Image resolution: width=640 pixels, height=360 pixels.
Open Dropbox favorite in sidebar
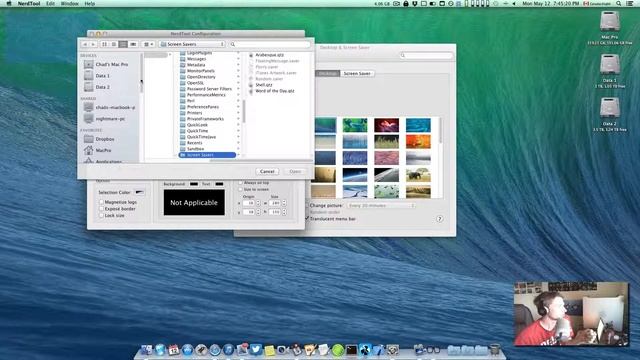[x=99, y=139]
